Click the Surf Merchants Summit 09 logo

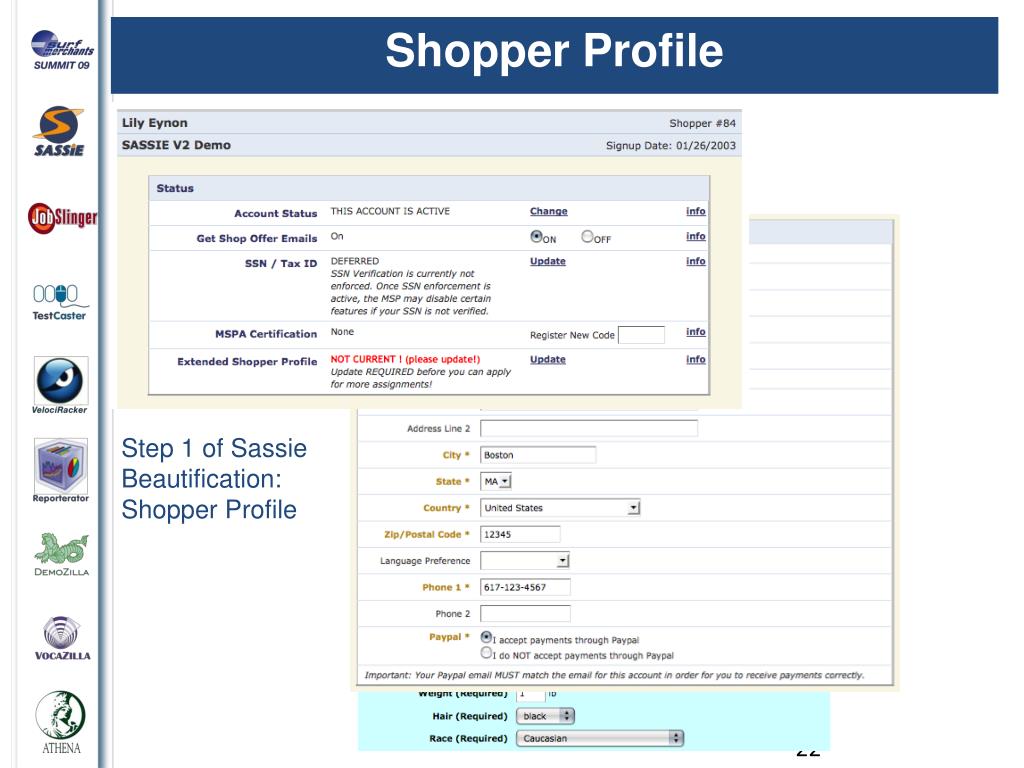pos(62,50)
